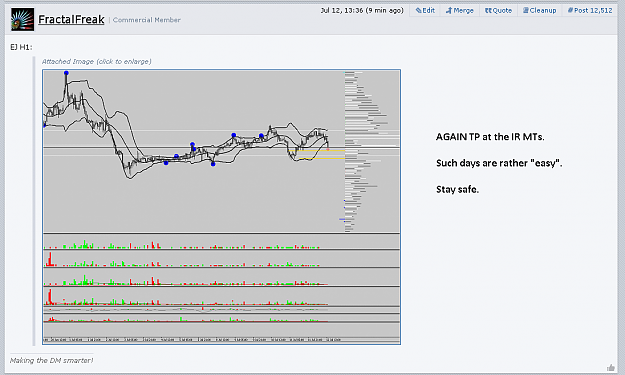Open the Post 12,512 permalink

click(590, 10)
